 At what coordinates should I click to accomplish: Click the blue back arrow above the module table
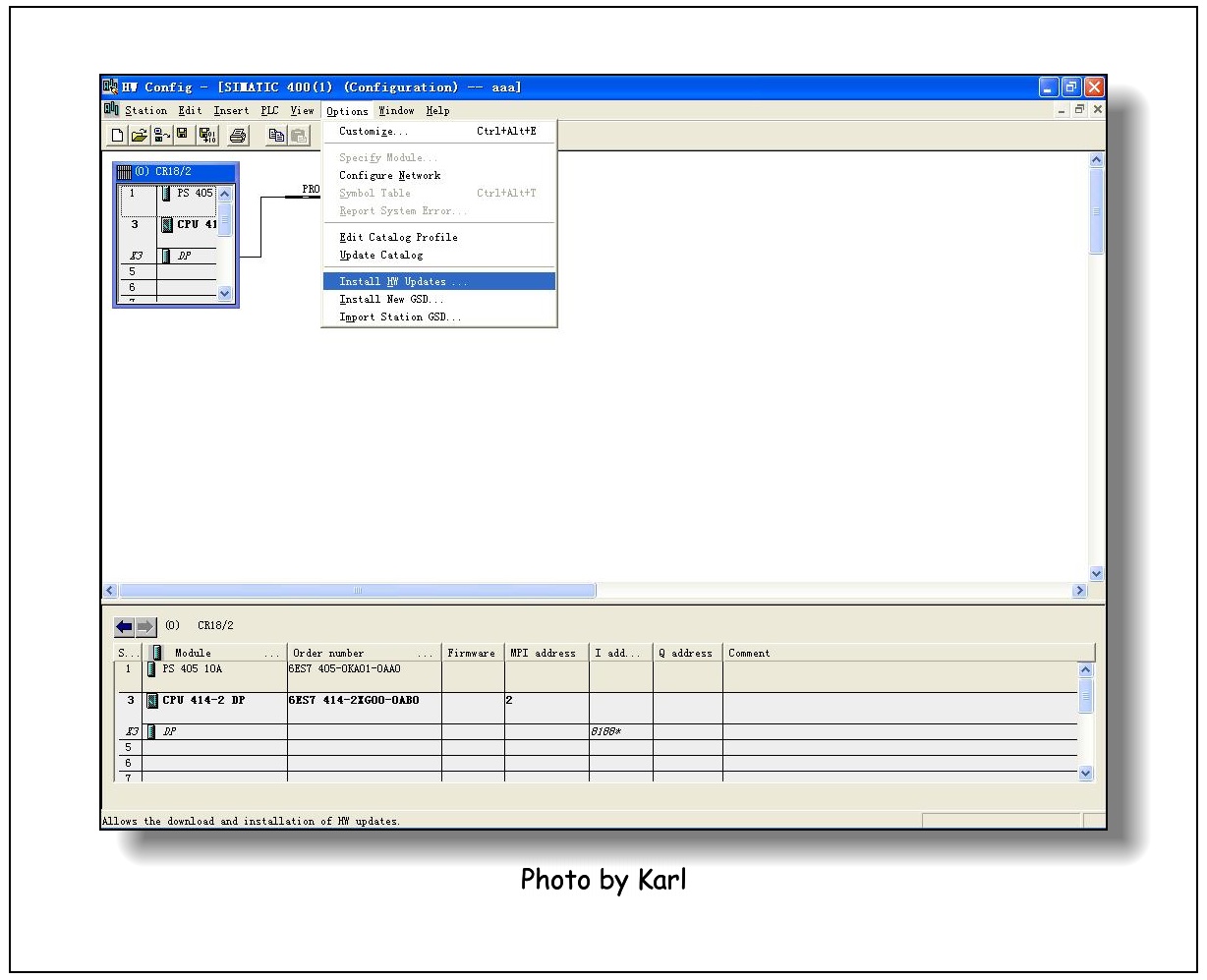(124, 626)
